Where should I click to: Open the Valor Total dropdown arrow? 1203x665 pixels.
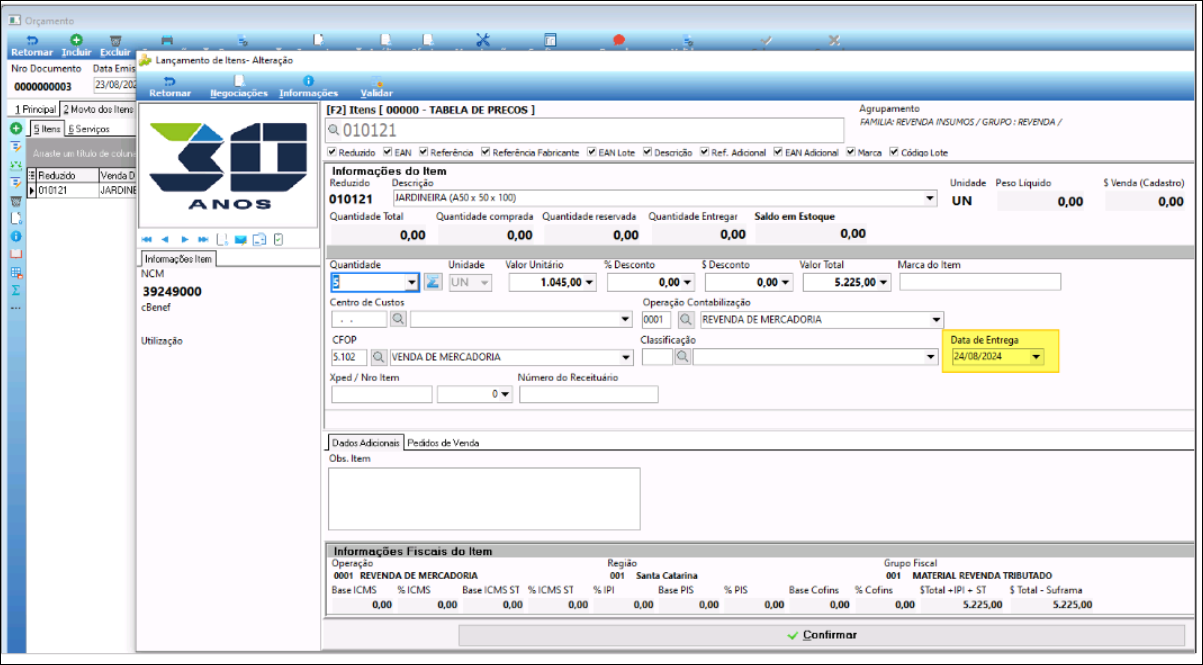click(884, 283)
